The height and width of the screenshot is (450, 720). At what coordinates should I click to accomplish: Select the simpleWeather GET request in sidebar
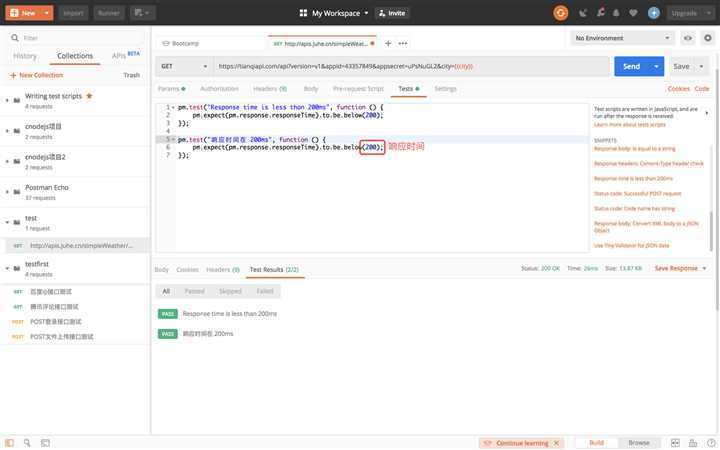[76, 246]
